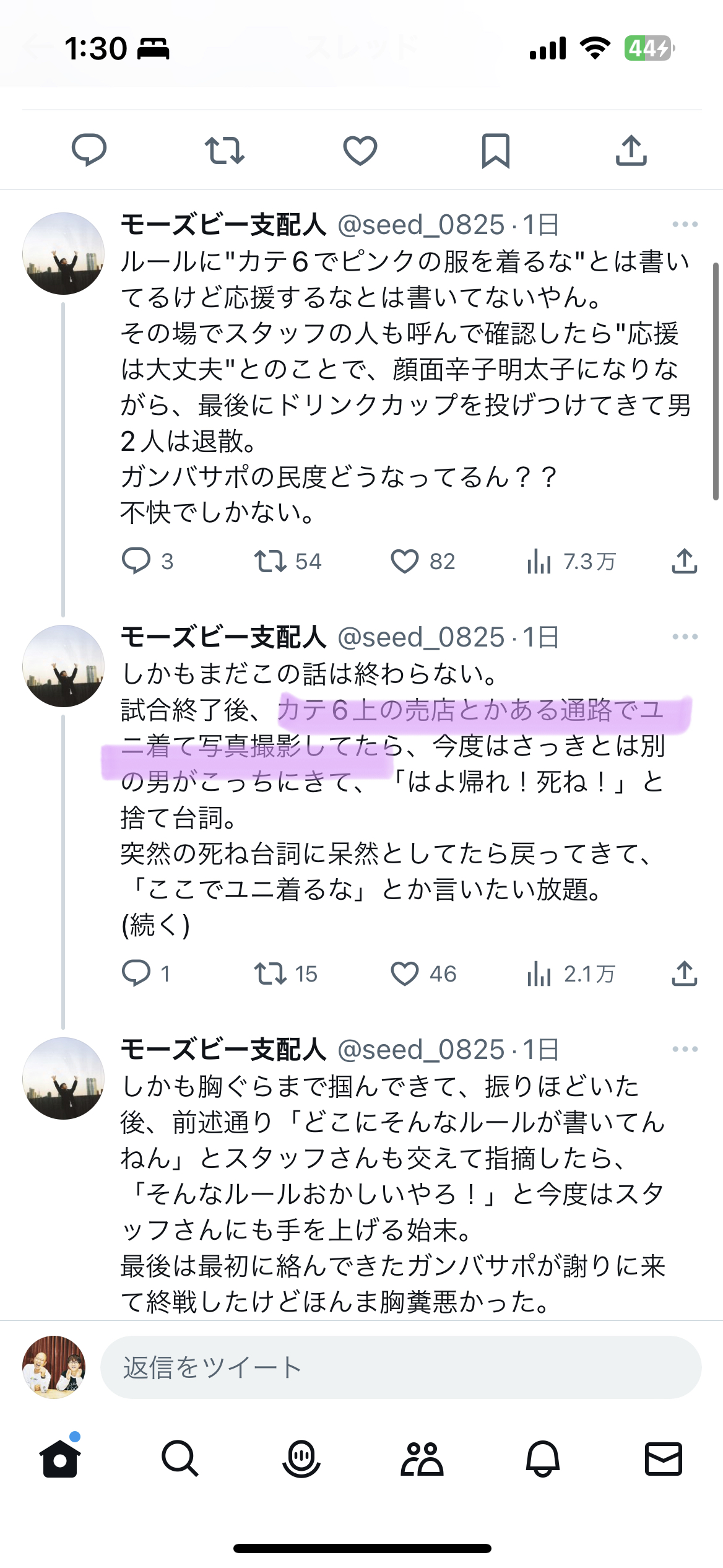Open the Notifications bell tab
The width and height of the screenshot is (723, 1568).
pos(542,1460)
